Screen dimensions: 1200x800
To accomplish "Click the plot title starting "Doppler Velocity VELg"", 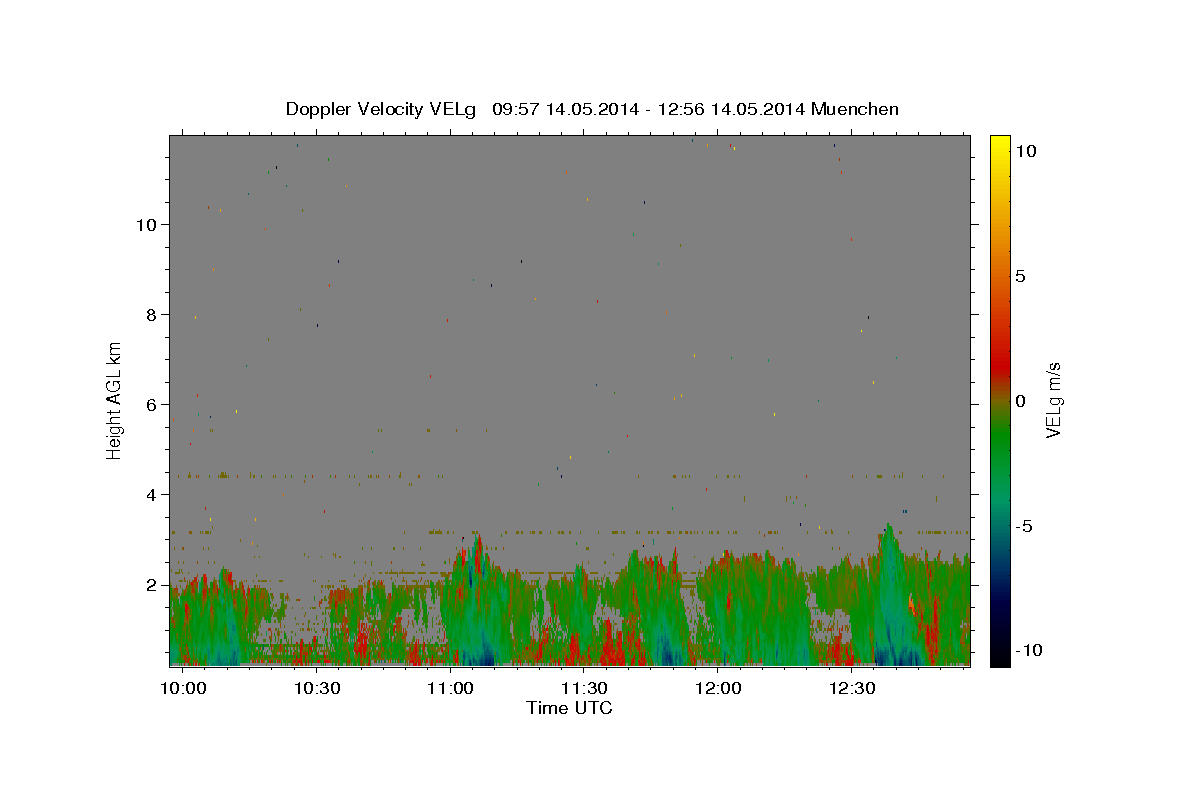I will [592, 109].
